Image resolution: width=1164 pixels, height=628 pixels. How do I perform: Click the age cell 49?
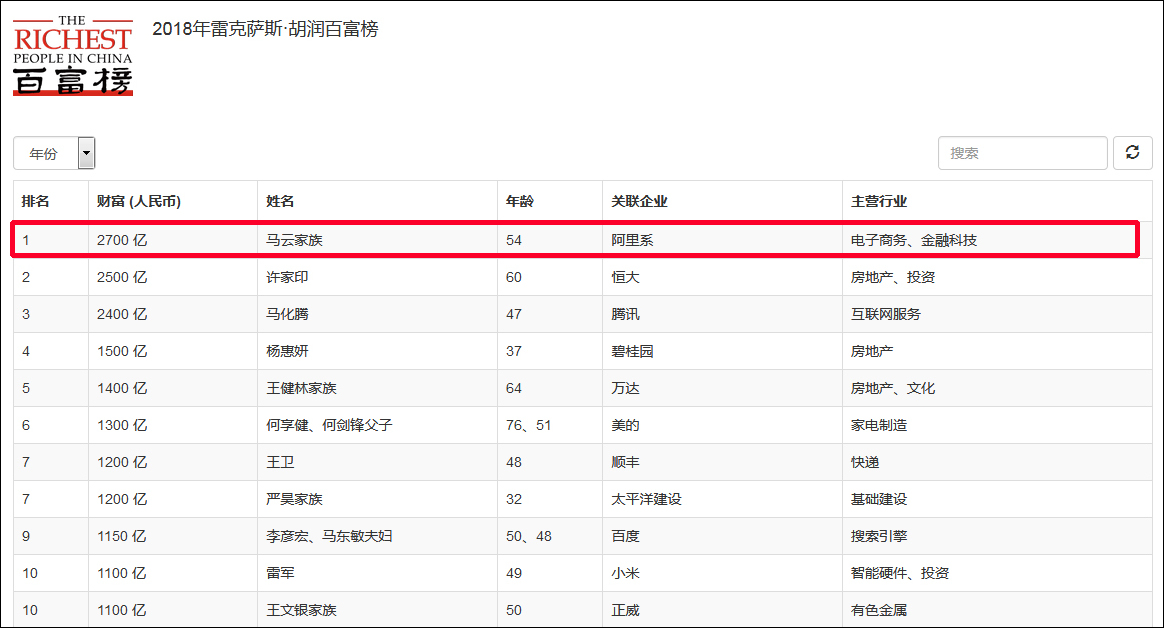[514, 573]
